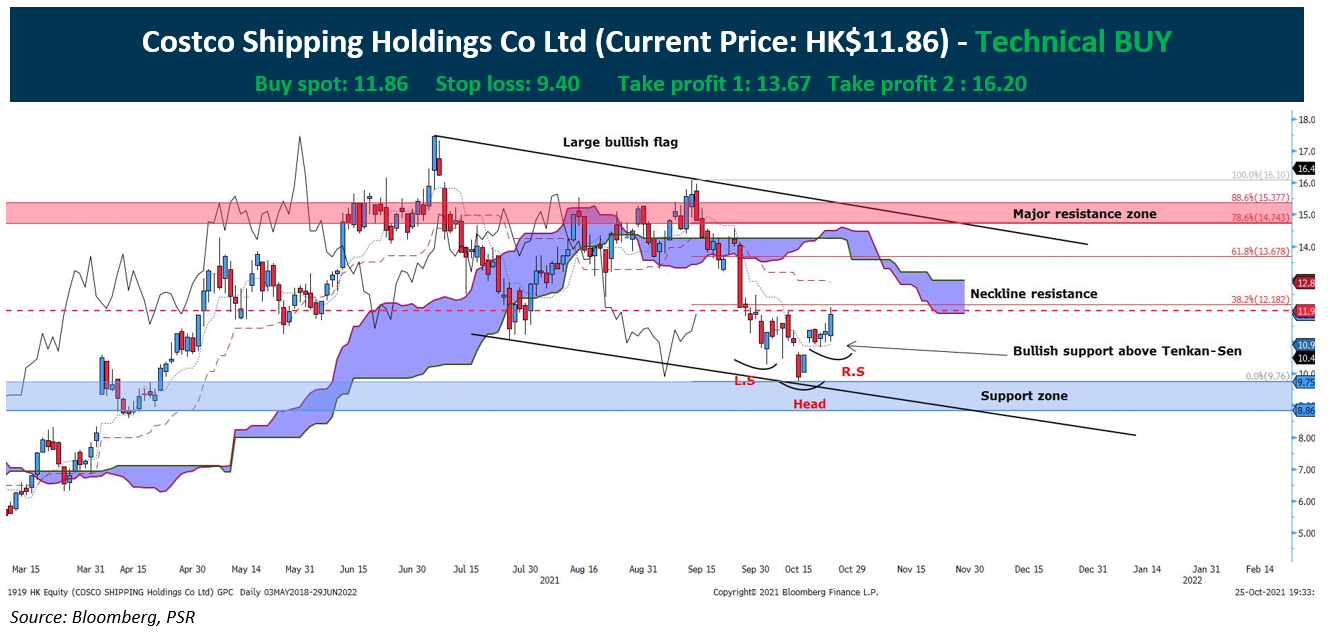Viewport: 1336px width, 634px height.
Task: Click the blue 10.9 price tag
Action: click(x=1305, y=344)
